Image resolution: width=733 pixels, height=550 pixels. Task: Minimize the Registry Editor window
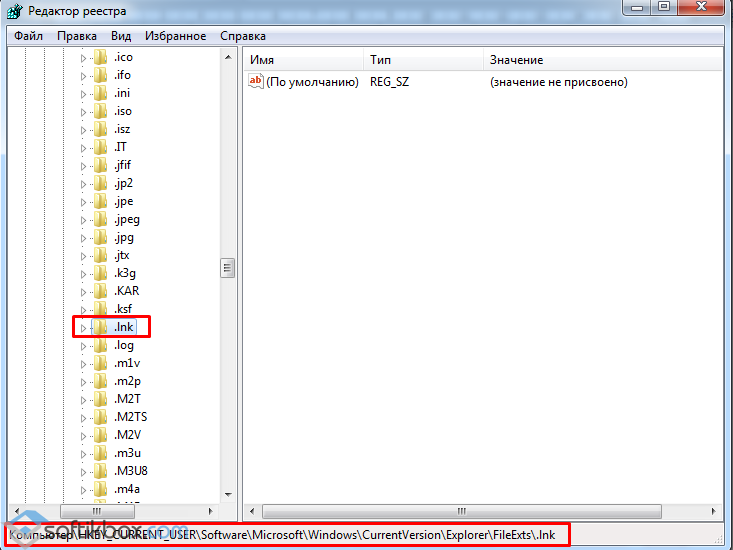637,7
